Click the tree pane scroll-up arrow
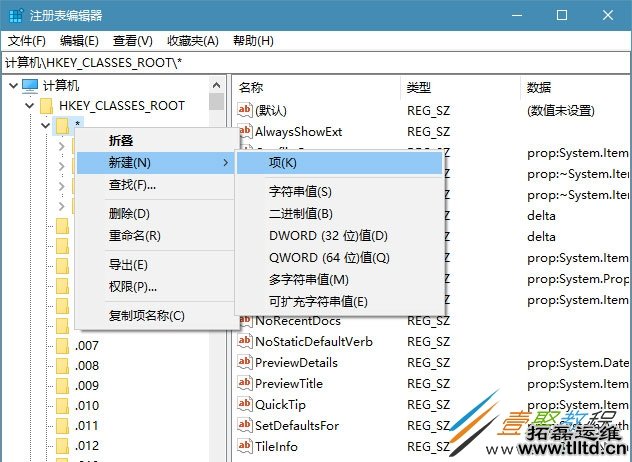Viewport: 632px width, 462px height. point(216,85)
